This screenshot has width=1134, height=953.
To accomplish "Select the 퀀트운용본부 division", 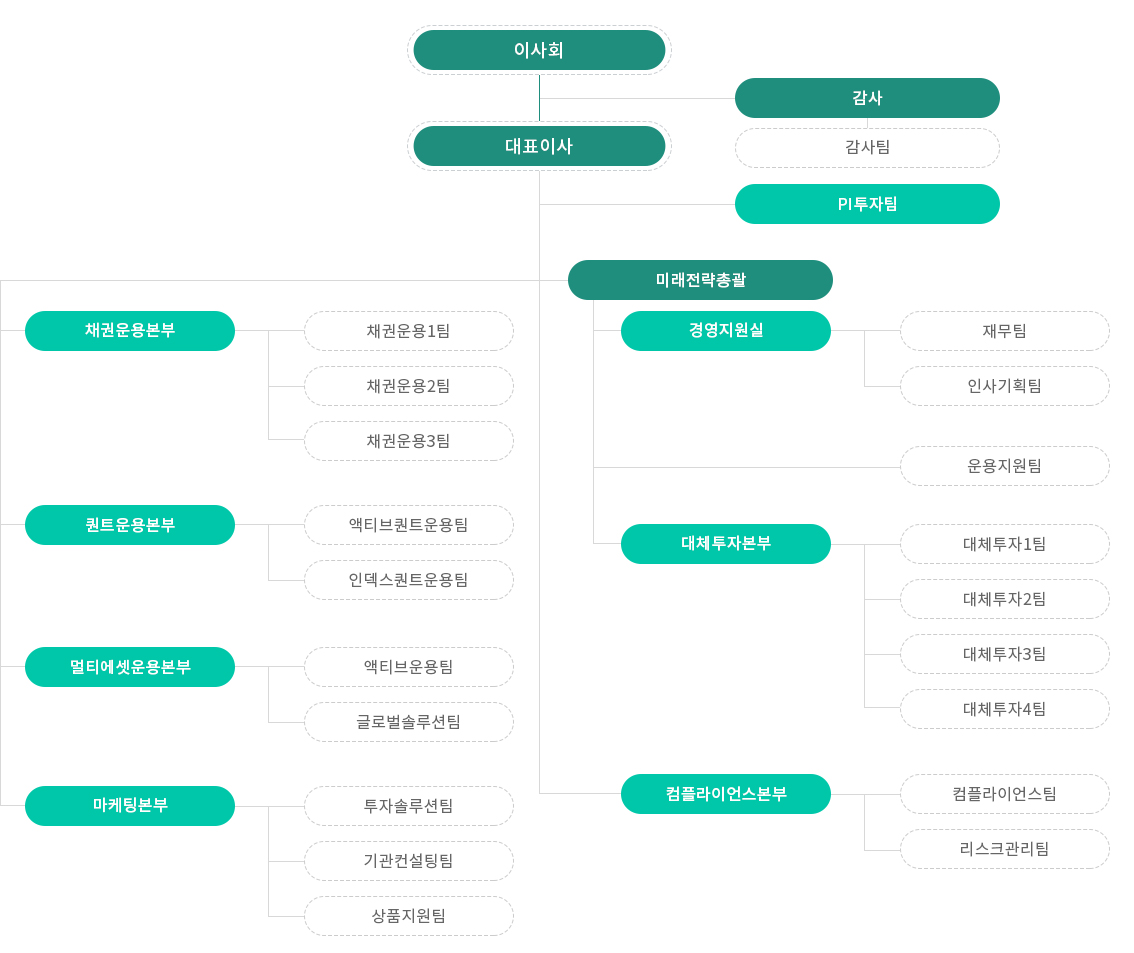I will pyautogui.click(x=130, y=525).
